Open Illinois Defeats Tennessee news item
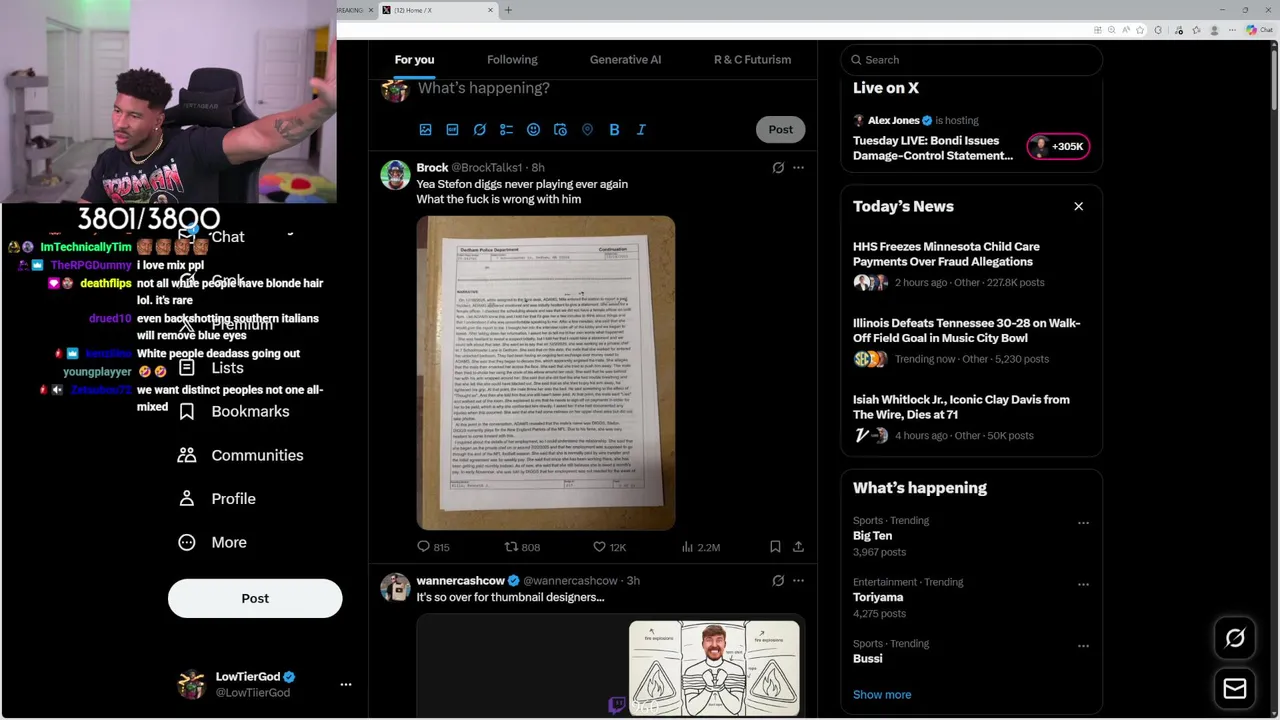This screenshot has height=720, width=1280. coord(971,340)
